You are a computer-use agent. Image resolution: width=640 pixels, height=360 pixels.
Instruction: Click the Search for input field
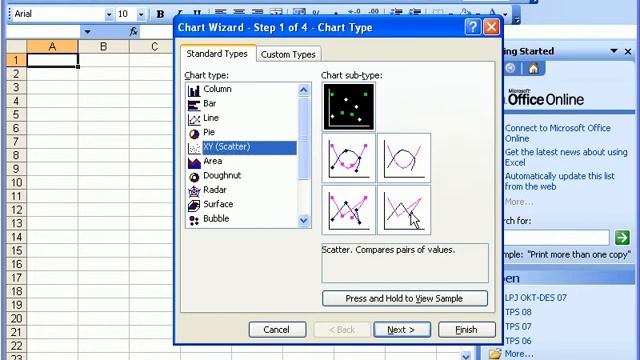[557, 238]
